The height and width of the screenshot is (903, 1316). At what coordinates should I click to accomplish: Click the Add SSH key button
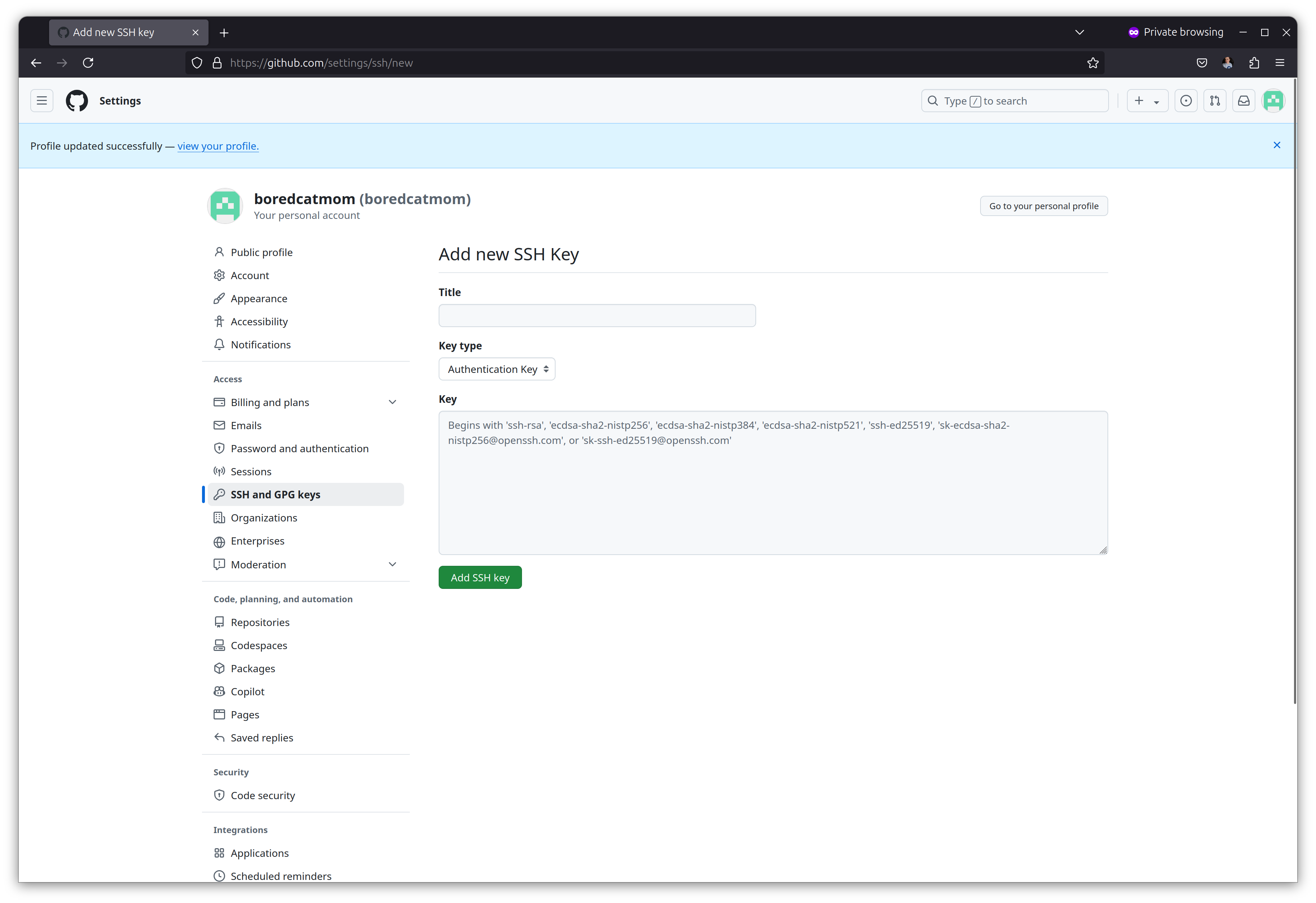tap(480, 577)
